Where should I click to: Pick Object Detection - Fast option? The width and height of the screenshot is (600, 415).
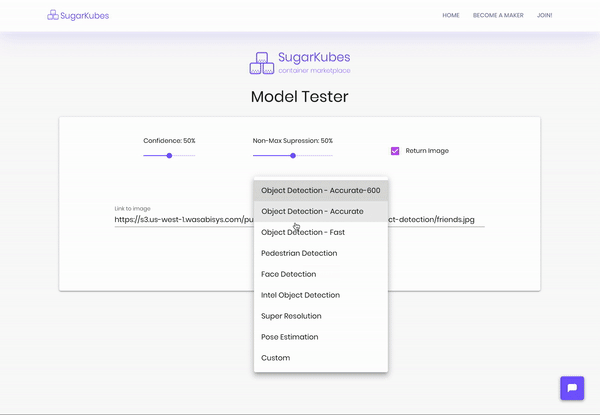click(x=321, y=232)
